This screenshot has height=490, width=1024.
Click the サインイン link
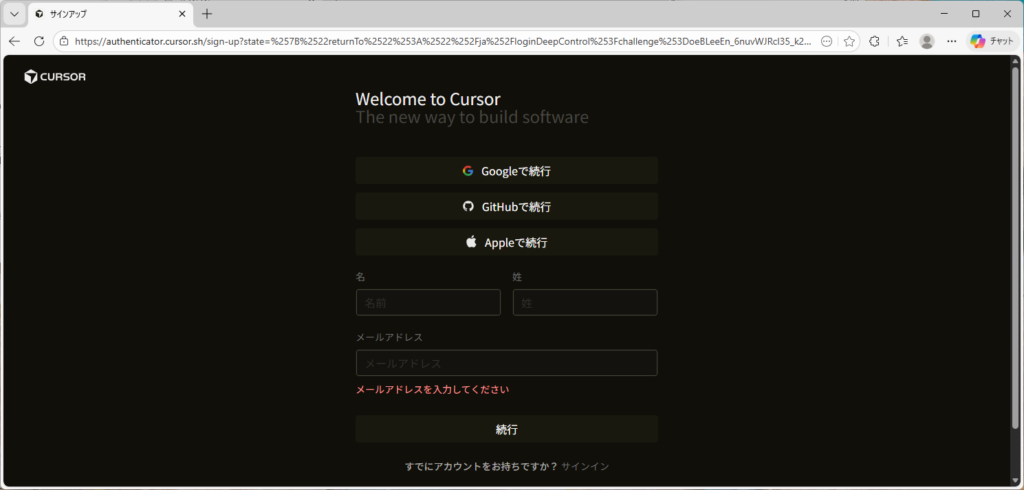click(585, 466)
